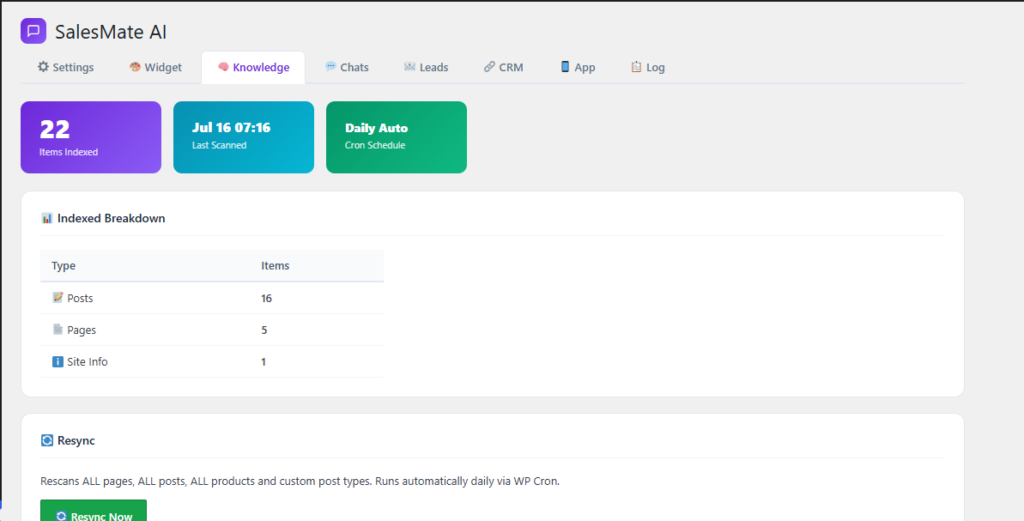Viewport: 1024px width, 521px height.
Task: Click the Site Info row info icon
Action: click(58, 362)
